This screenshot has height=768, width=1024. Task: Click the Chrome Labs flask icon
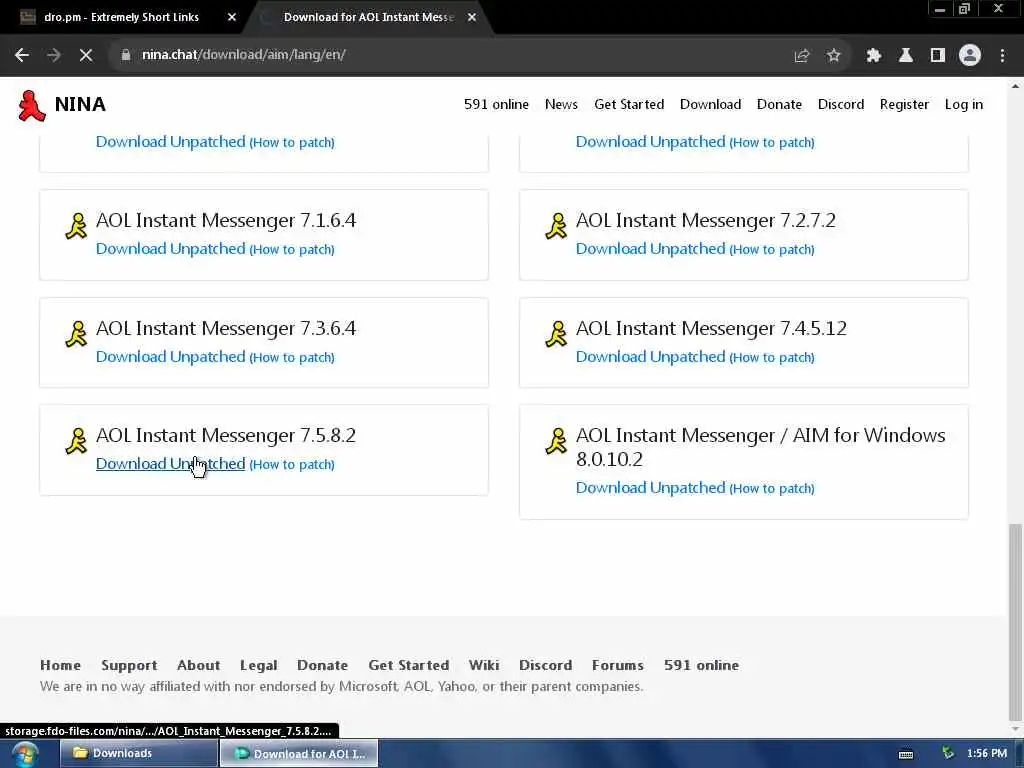pos(906,56)
